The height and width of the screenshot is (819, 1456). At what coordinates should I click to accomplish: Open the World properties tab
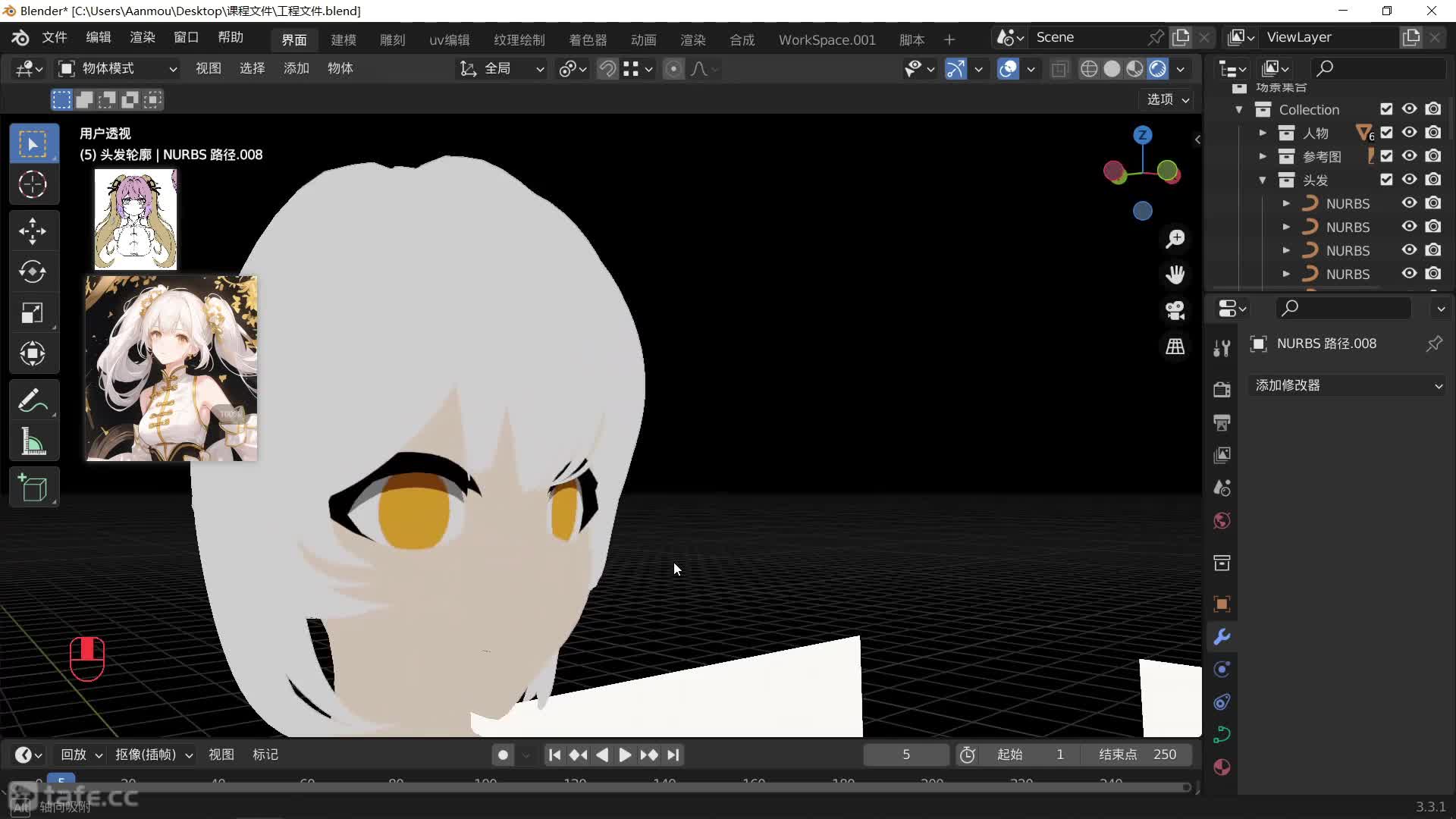1222,521
